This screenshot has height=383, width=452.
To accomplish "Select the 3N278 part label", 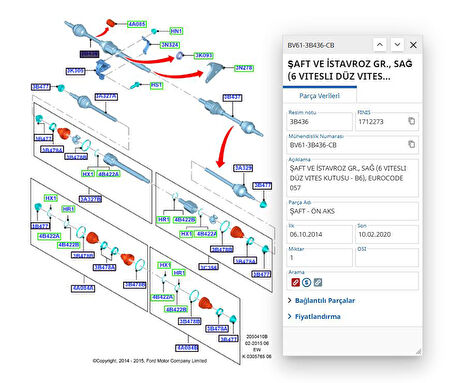I will point(244,68).
